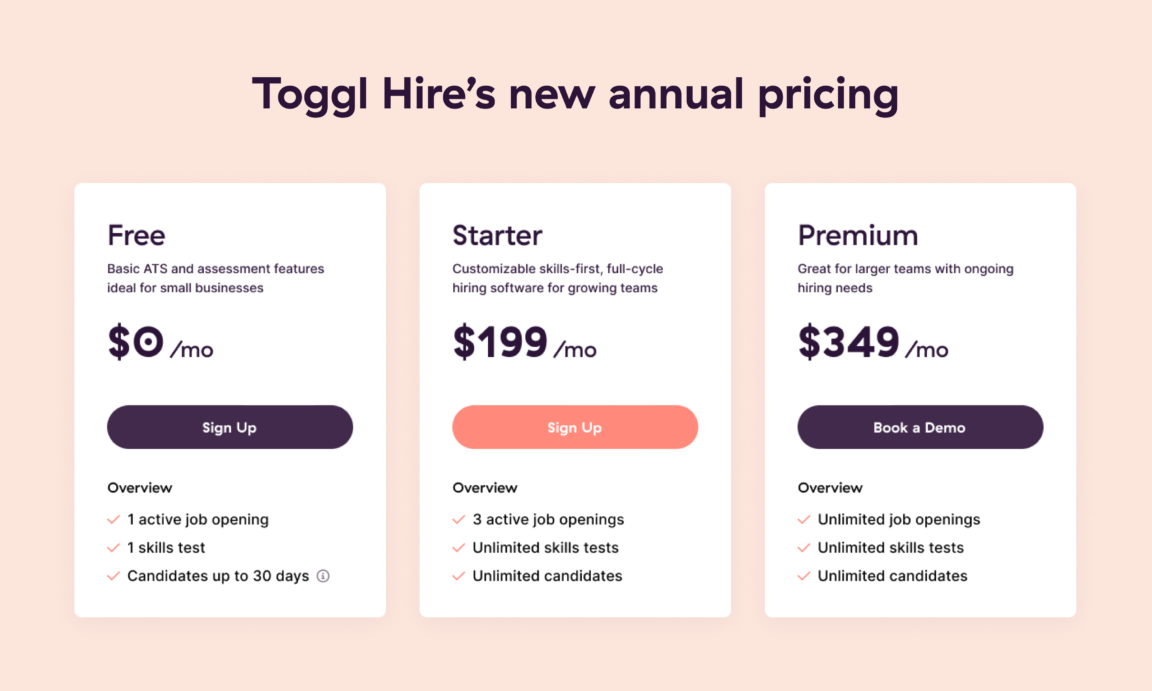This screenshot has width=1152, height=691.
Task: Click the checkmark beside 1 skills test
Action: (112, 548)
